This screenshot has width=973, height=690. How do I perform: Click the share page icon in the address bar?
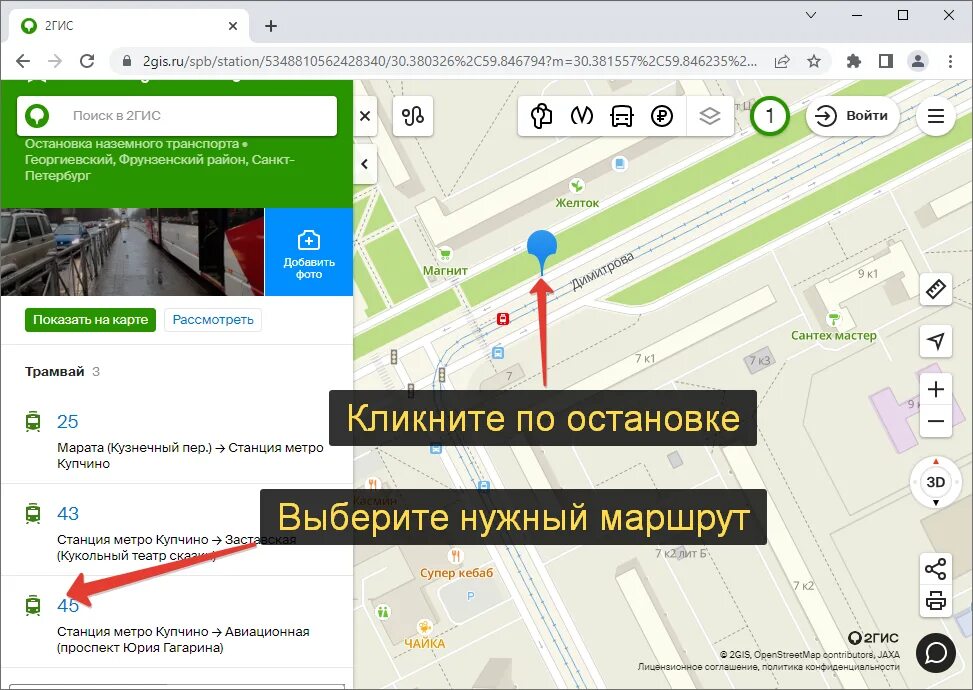click(x=782, y=61)
